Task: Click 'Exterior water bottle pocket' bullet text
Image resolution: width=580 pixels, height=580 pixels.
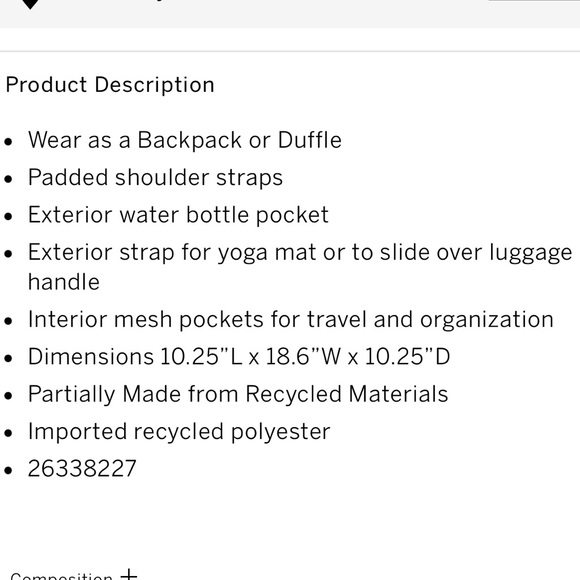Action: coord(178,215)
